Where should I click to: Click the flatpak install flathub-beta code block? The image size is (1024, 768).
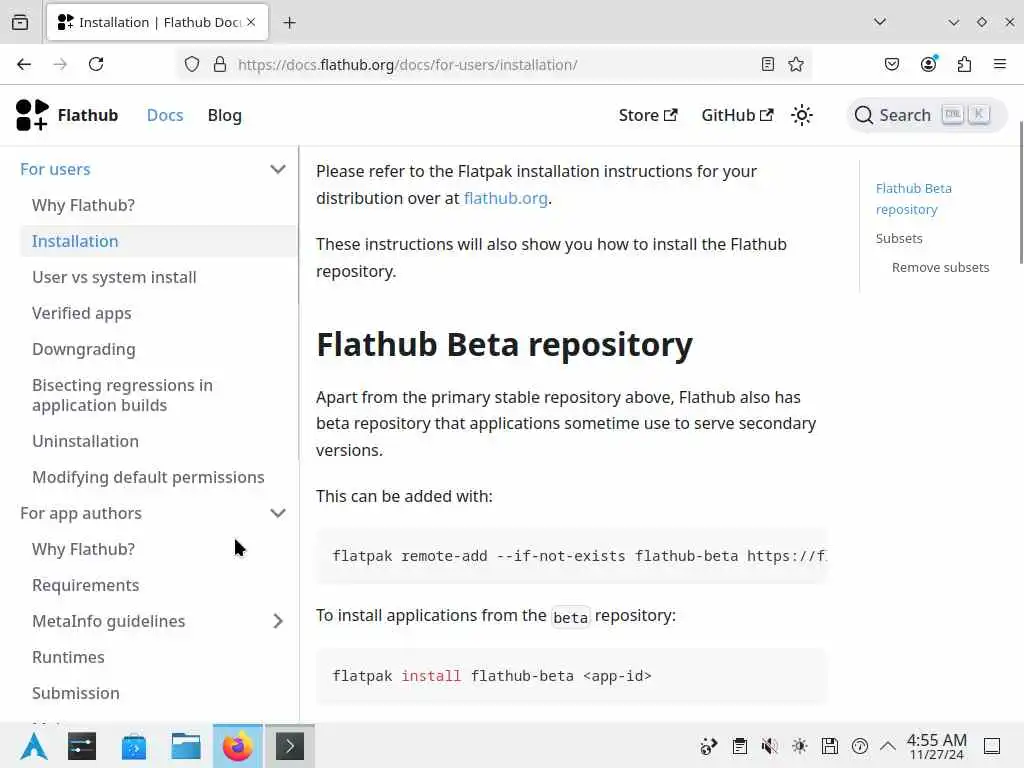(x=572, y=676)
